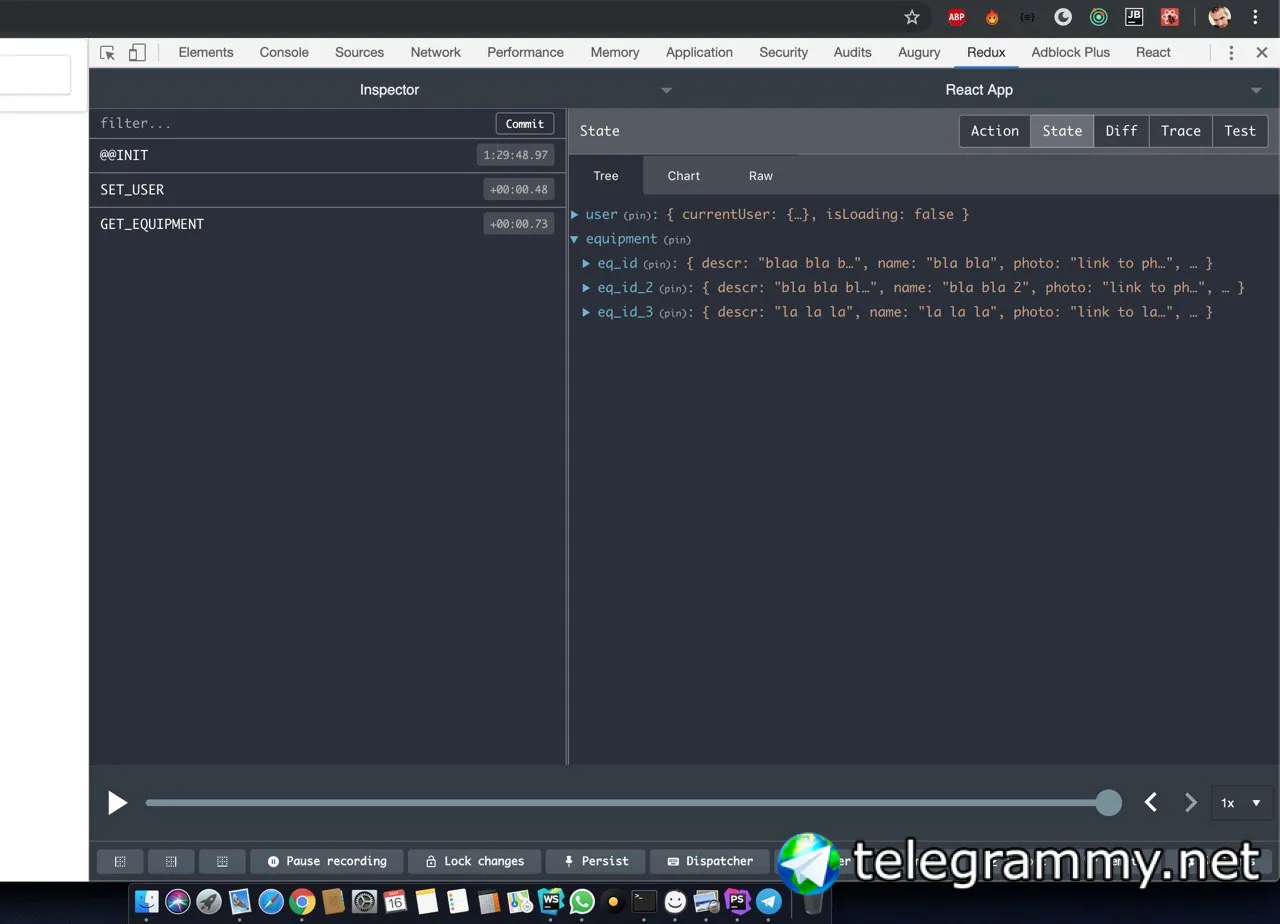Select the Raw sub-tab
The height and width of the screenshot is (924, 1280).
pos(761,176)
